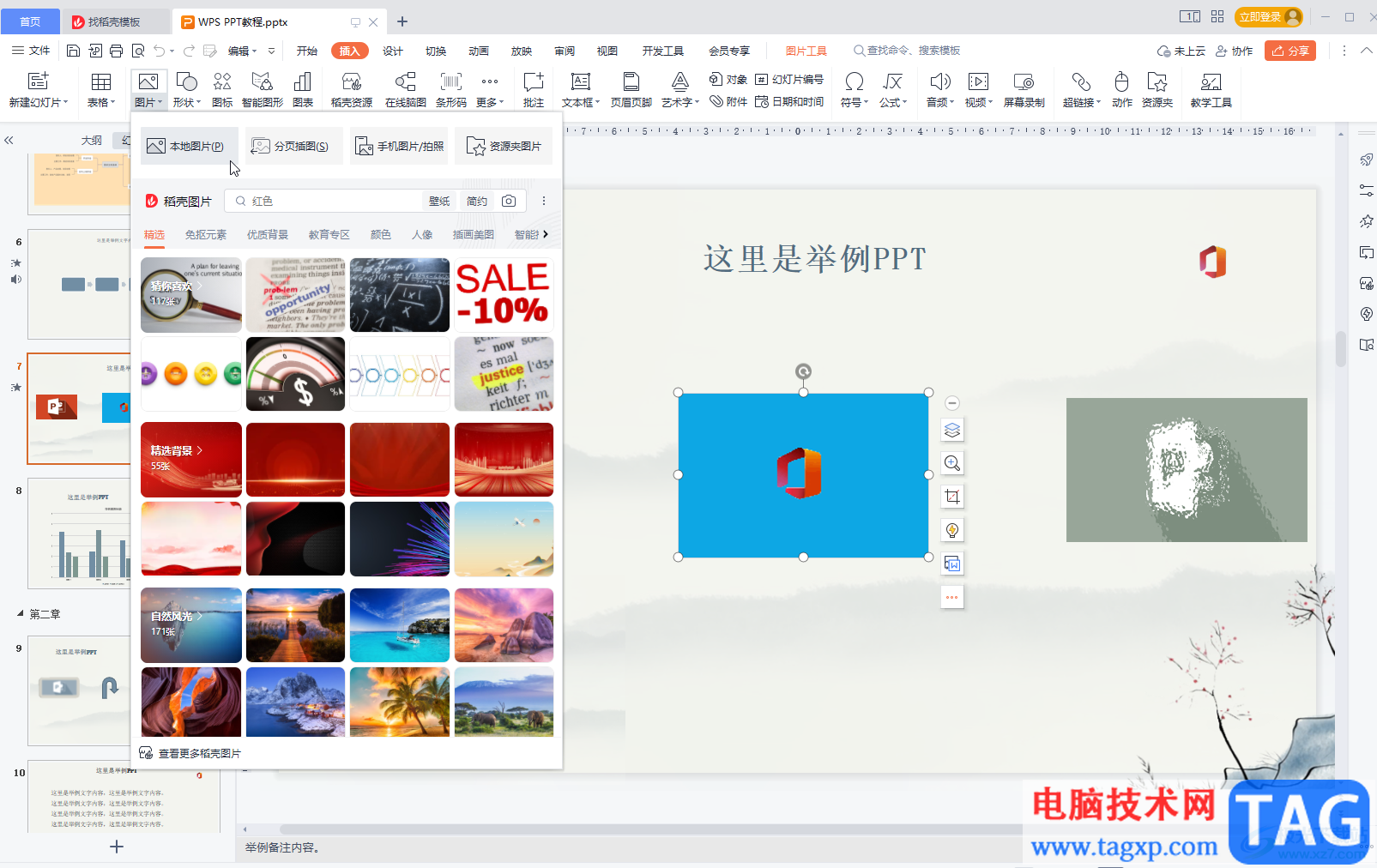Image resolution: width=1377 pixels, height=868 pixels.
Task: Click 查看更多稻壳图片 view more link
Action: click(190, 753)
